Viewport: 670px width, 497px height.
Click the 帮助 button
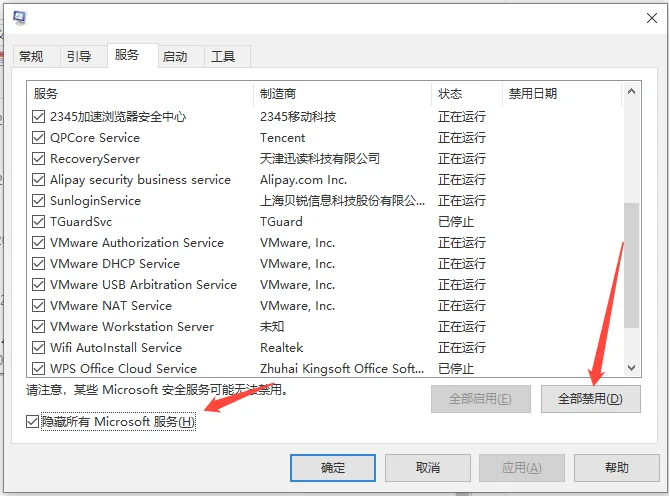(x=617, y=468)
